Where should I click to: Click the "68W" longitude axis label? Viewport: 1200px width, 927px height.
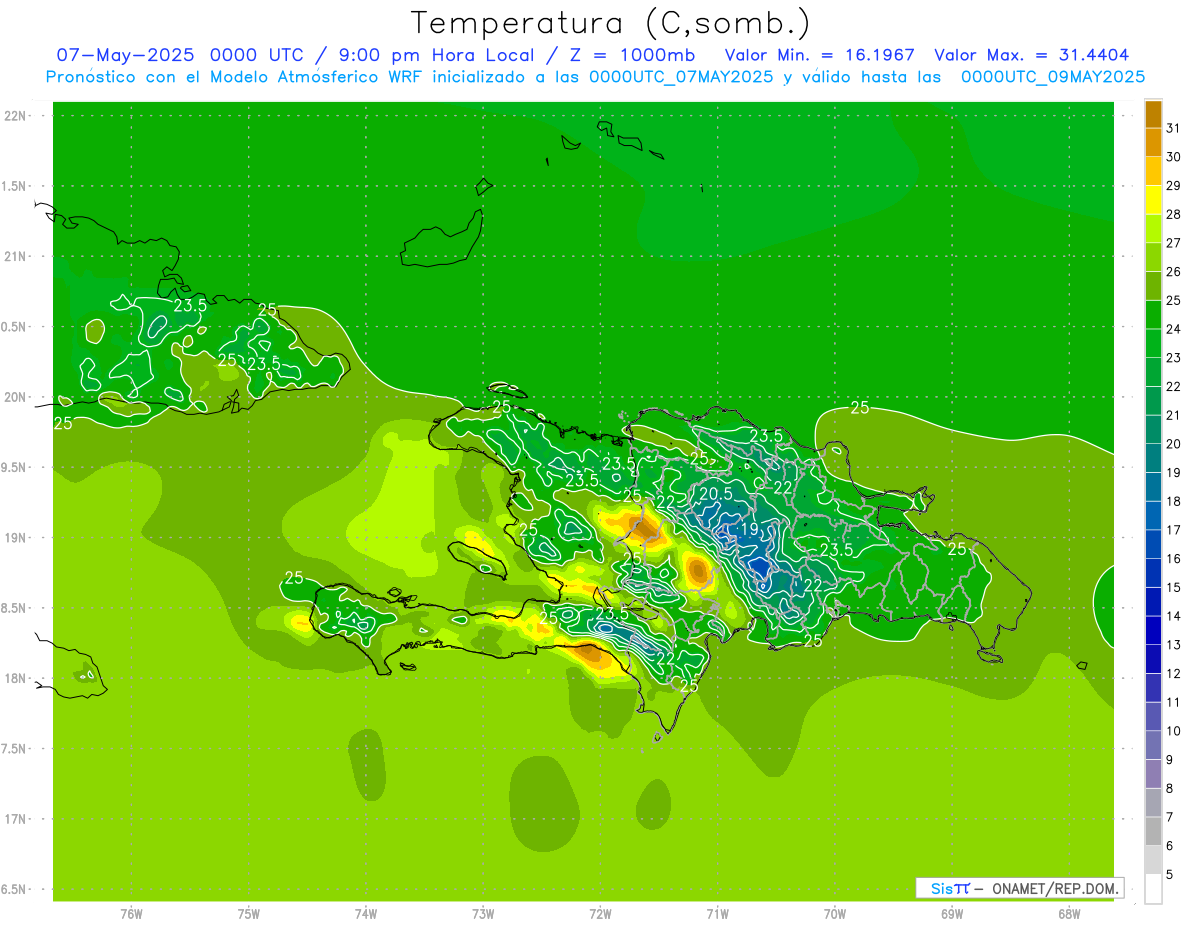[1069, 913]
